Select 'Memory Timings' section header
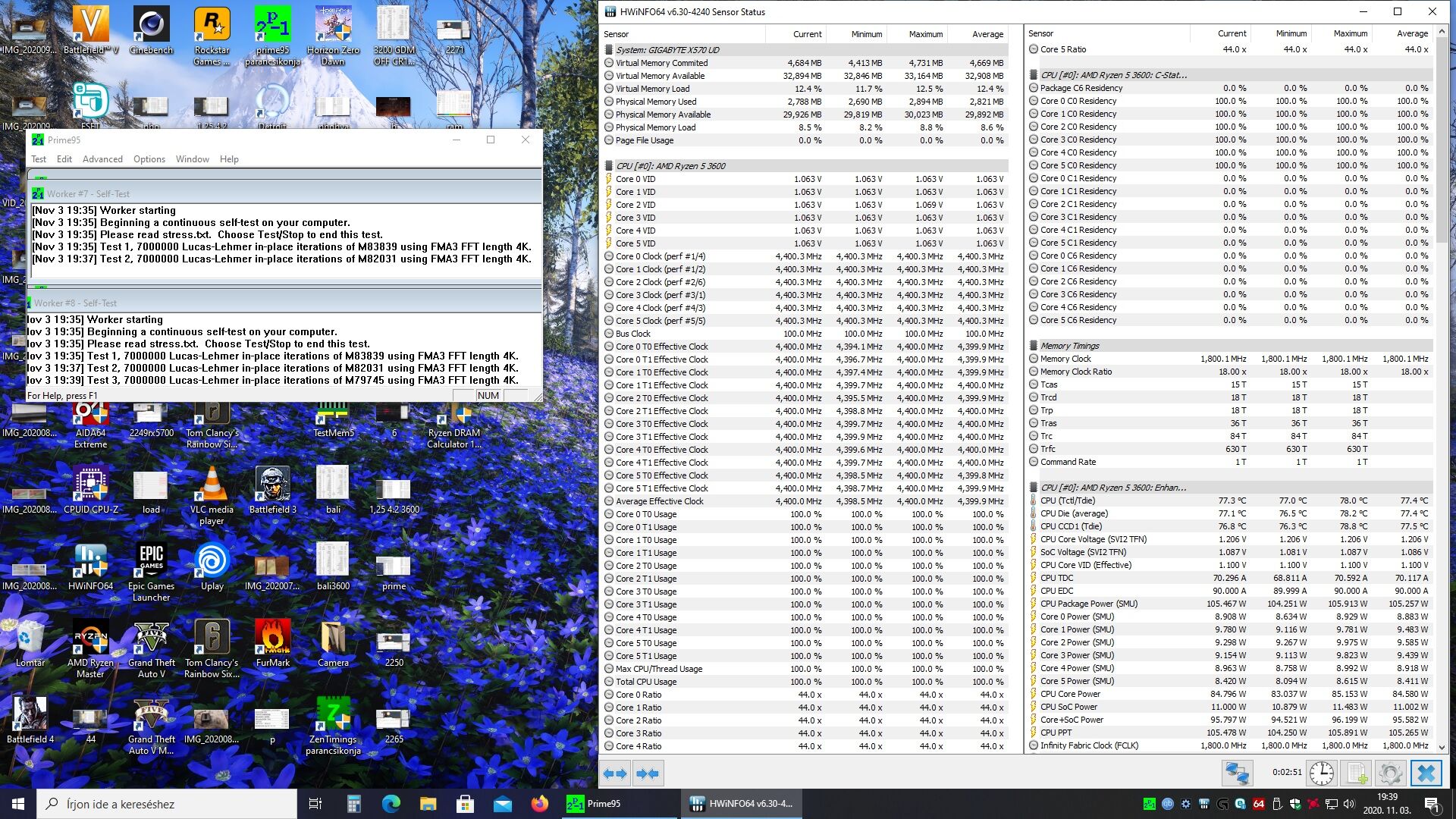1456x819 pixels. coord(1230,346)
